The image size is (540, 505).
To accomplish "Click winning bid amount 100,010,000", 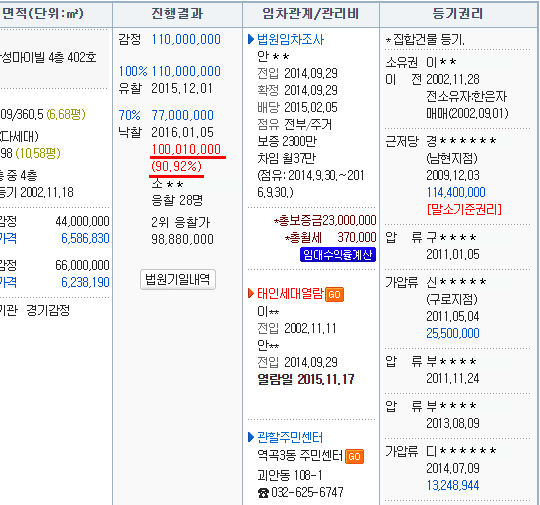I will tap(186, 149).
